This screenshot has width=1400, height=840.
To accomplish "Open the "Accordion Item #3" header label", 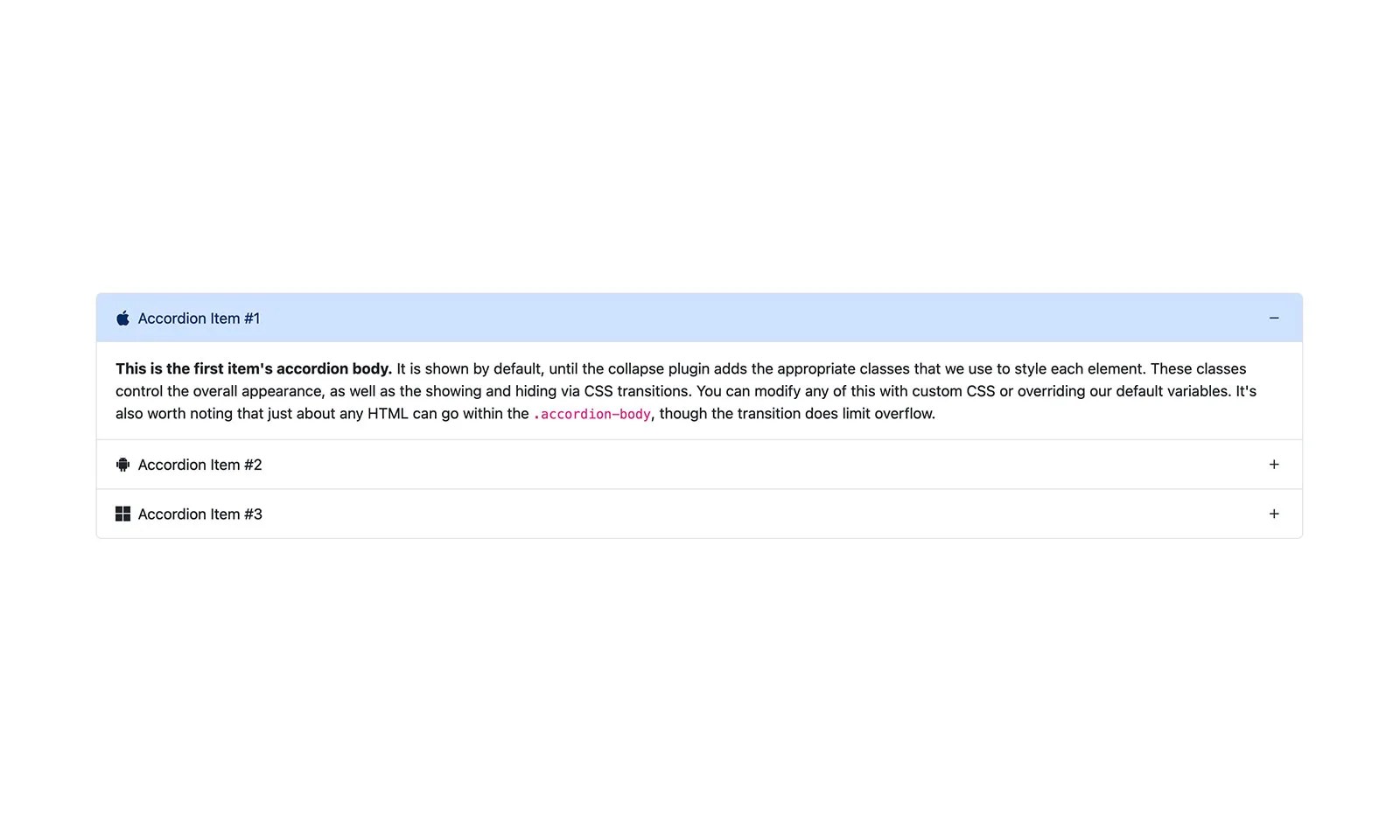I will pyautogui.click(x=199, y=514).
